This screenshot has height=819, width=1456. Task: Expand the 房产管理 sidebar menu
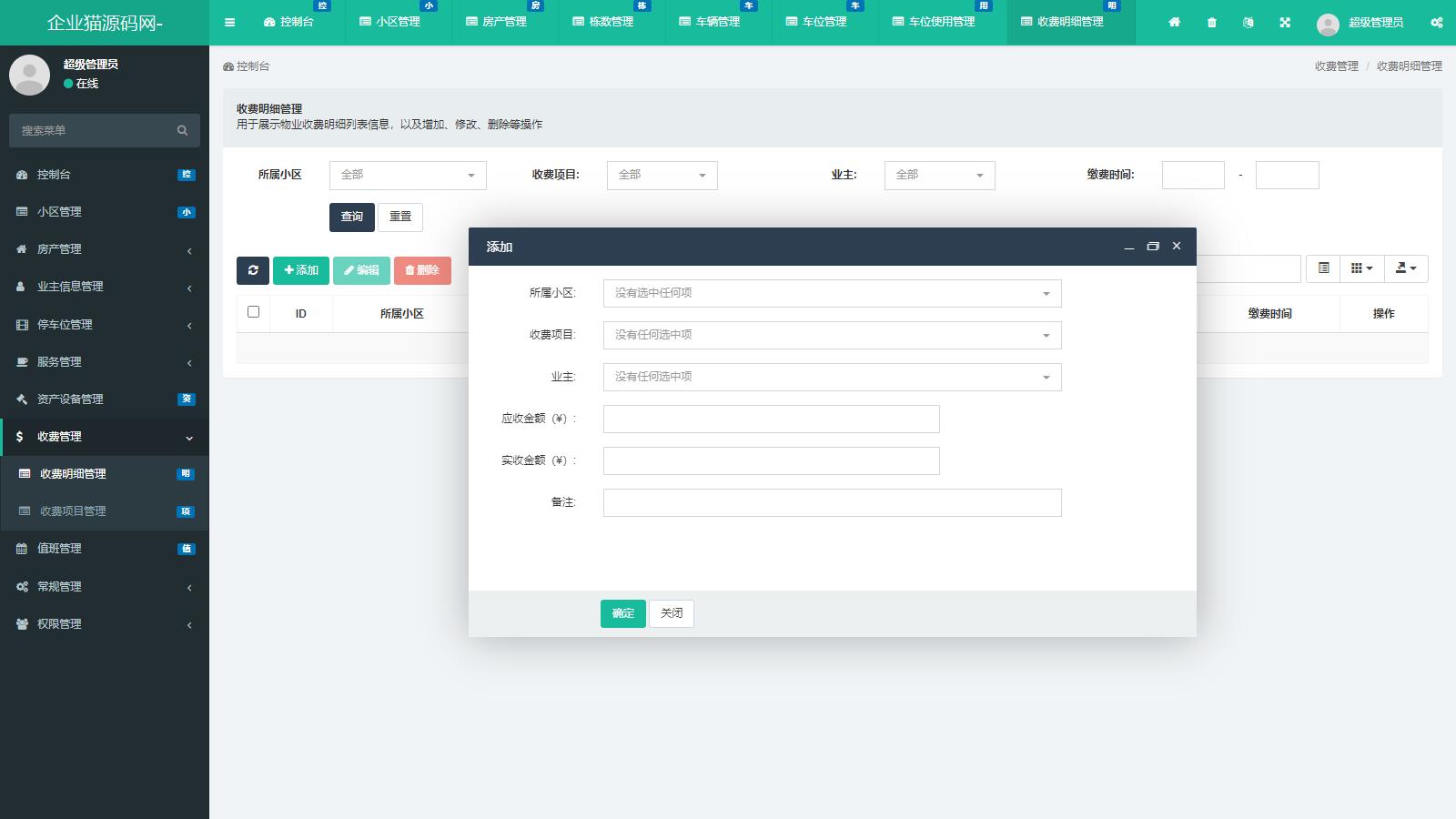click(x=104, y=249)
